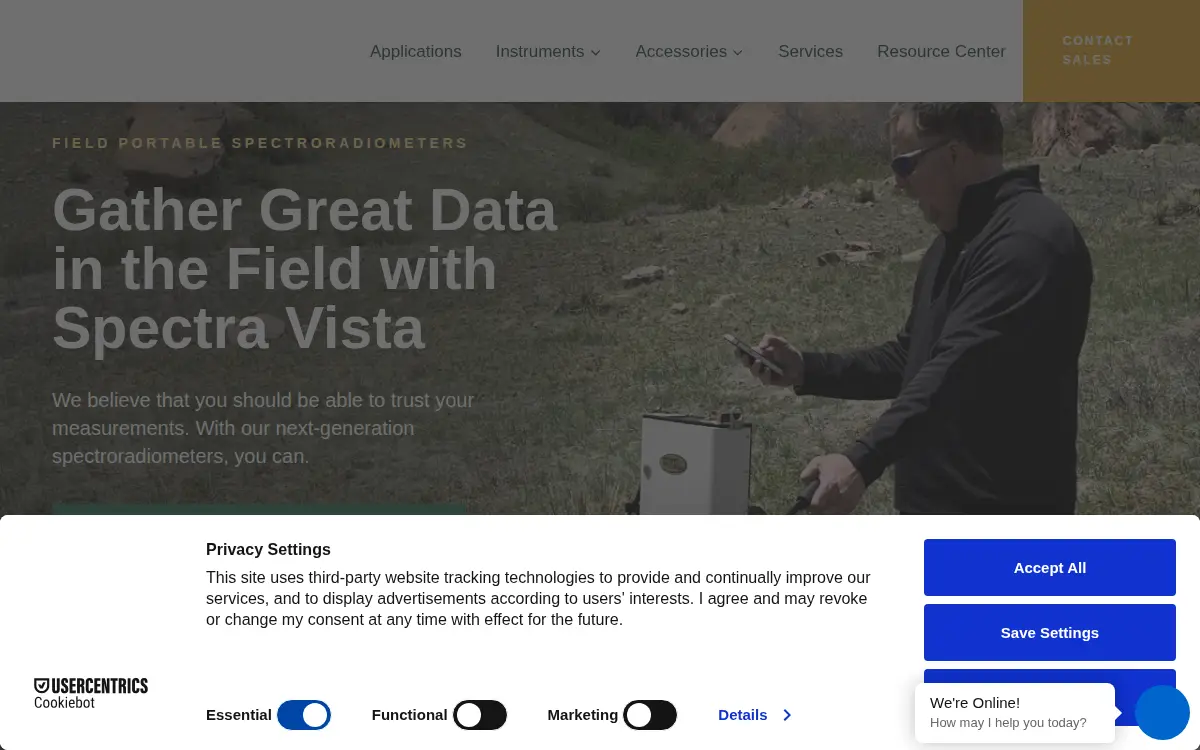Click 'Field Portable Spectroradiometers' tagline
Image resolution: width=1200 pixels, height=750 pixels.
260,143
